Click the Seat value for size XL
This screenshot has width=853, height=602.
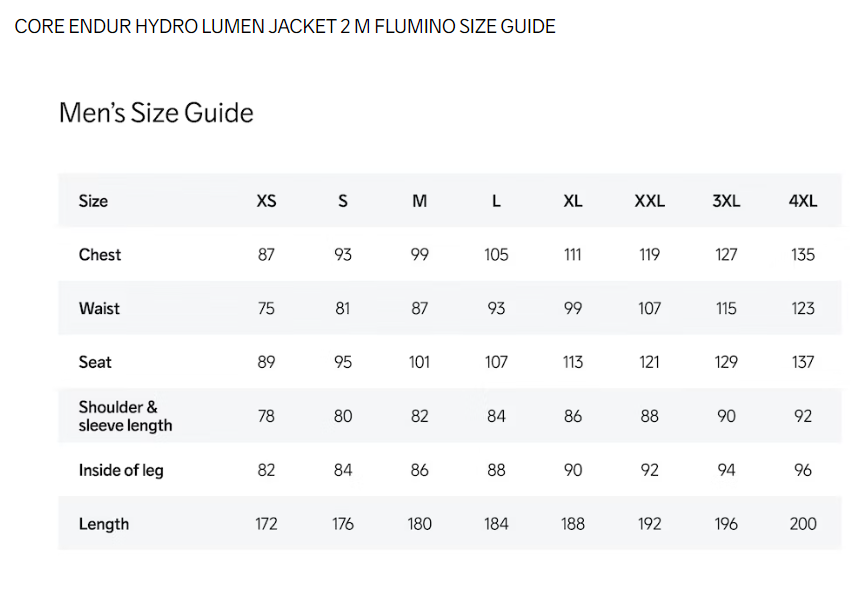tap(573, 362)
